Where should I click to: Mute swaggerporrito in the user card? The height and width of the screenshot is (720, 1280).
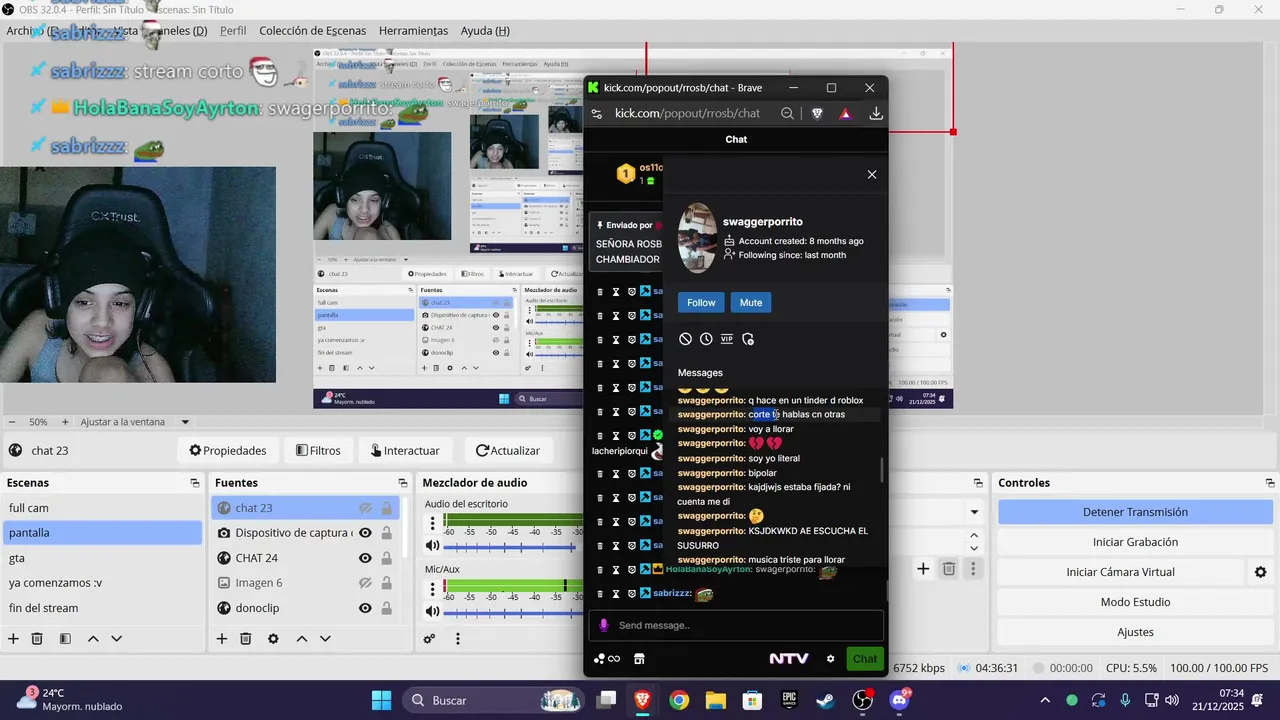point(751,302)
